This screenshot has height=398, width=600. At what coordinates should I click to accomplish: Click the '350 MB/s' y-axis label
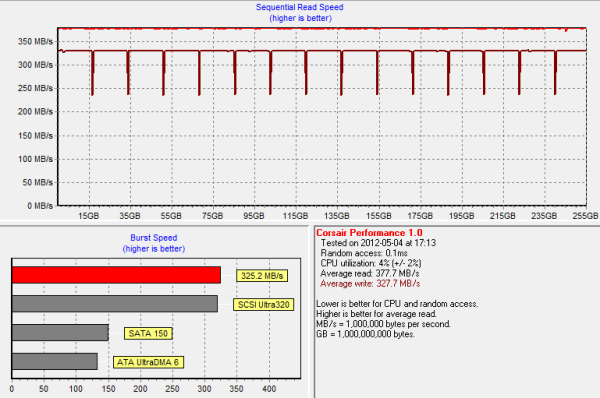[x=35, y=41]
